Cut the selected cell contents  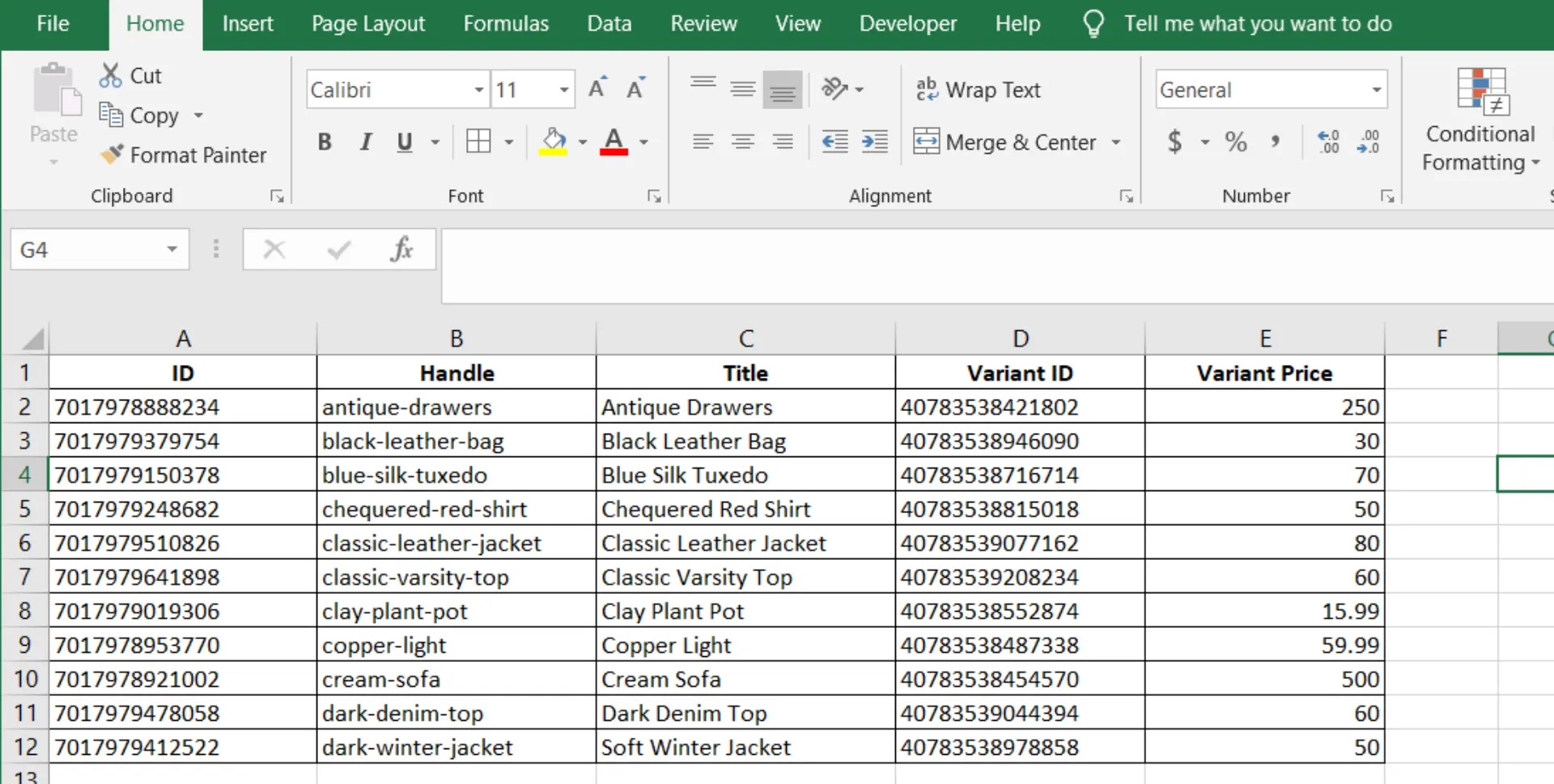[x=129, y=74]
